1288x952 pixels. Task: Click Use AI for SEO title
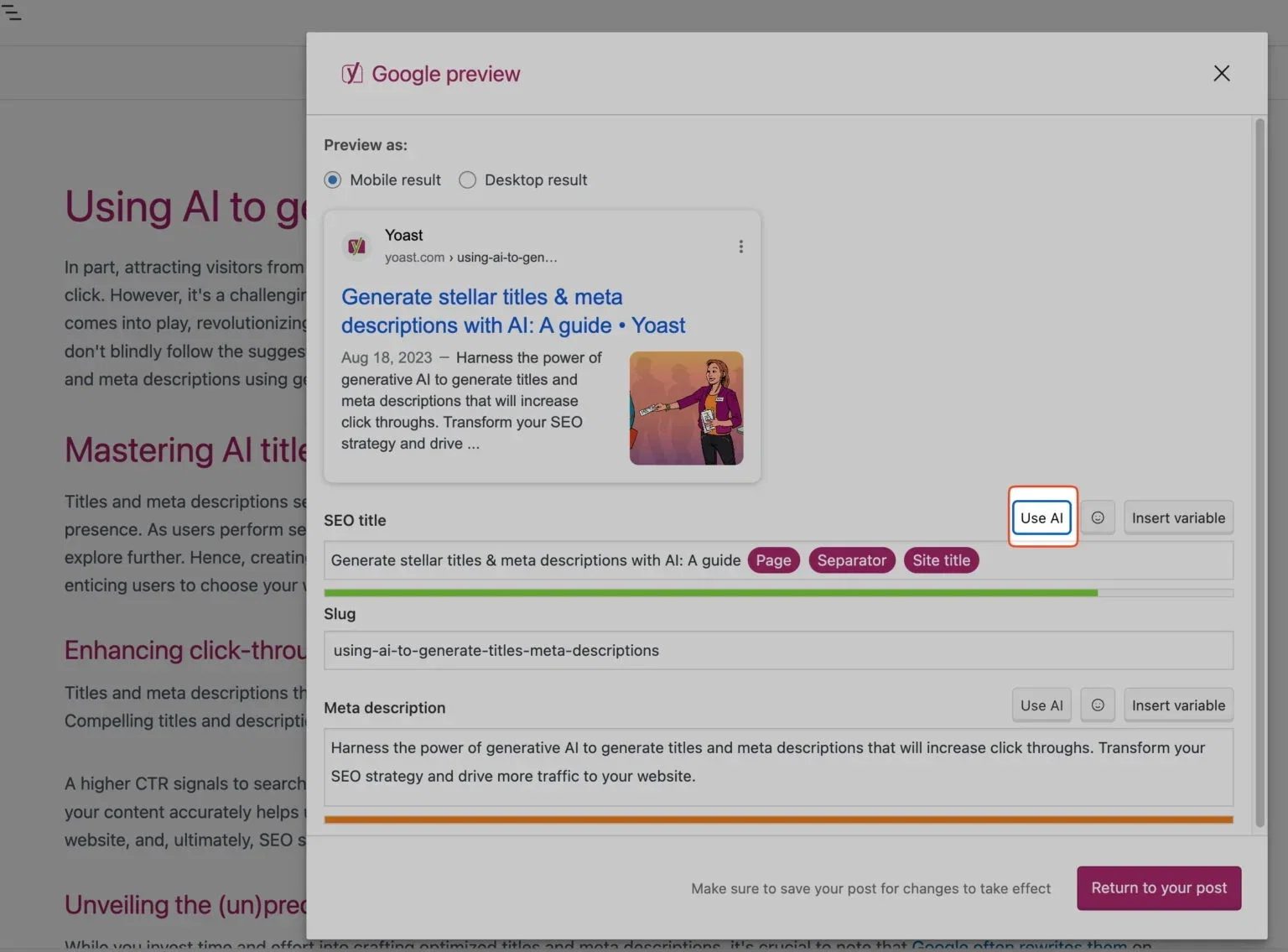tap(1041, 518)
